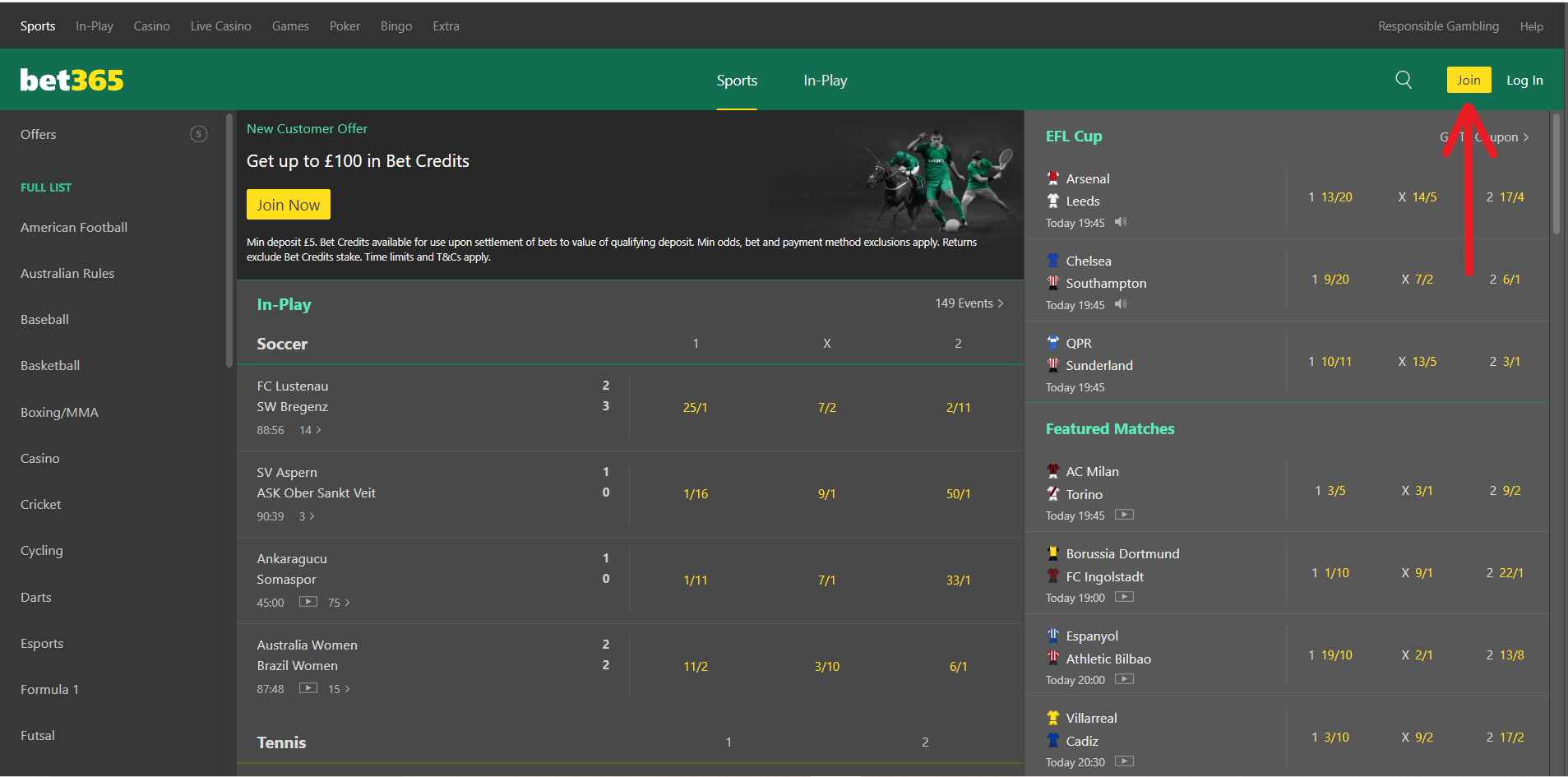
Task: Click the Offers coin icon in sidebar
Action: pos(199,134)
